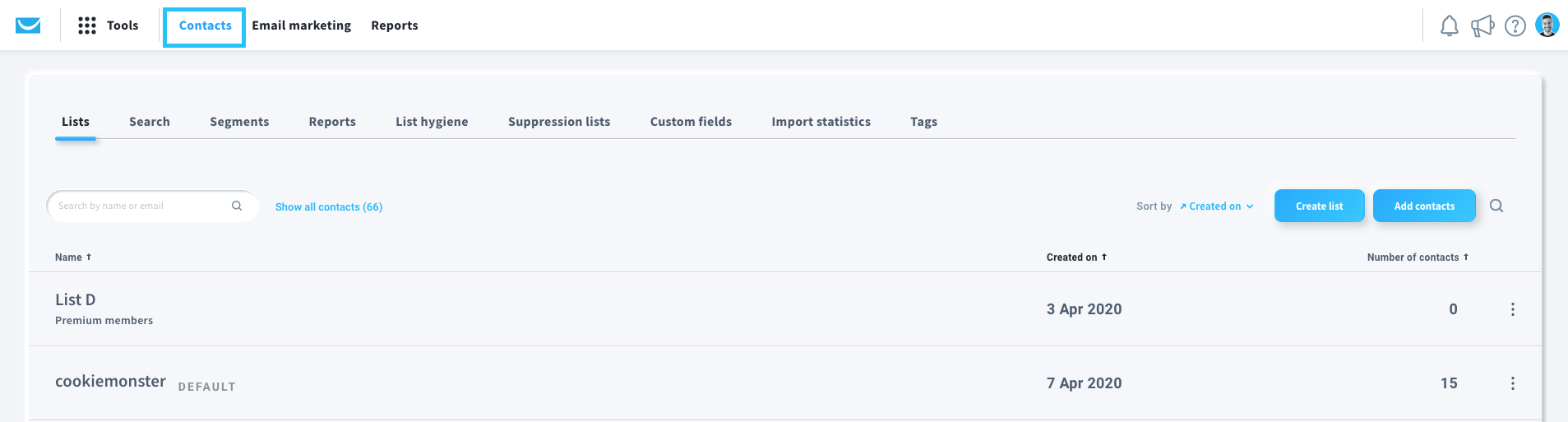Viewport: 1568px width, 422px height.
Task: Open three-dot menu for List D
Action: (1513, 309)
